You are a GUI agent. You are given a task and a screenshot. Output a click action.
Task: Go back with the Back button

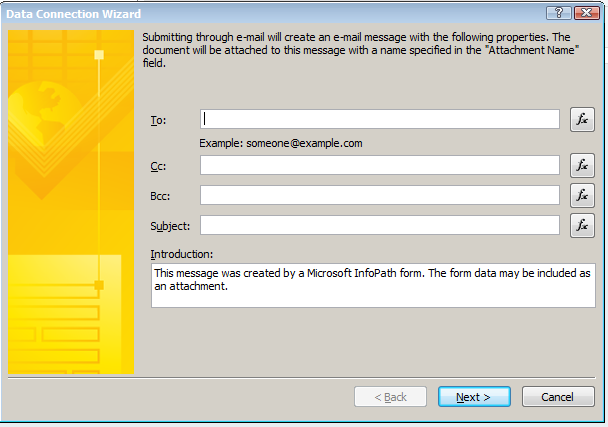[x=390, y=397]
